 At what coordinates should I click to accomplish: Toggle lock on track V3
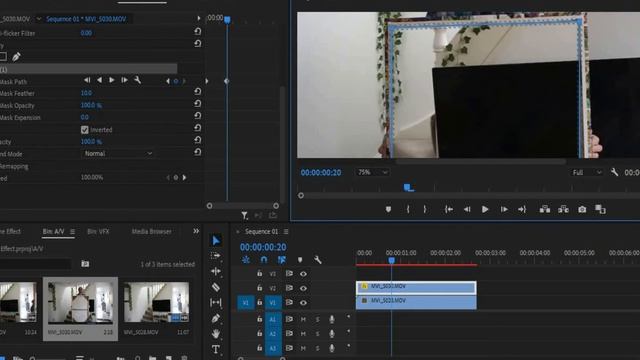260,273
